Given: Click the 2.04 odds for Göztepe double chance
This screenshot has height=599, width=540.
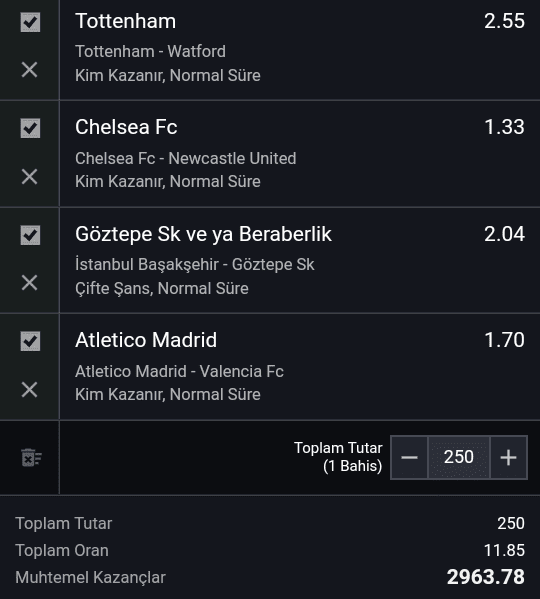Looking at the screenshot, I should click(x=504, y=234).
